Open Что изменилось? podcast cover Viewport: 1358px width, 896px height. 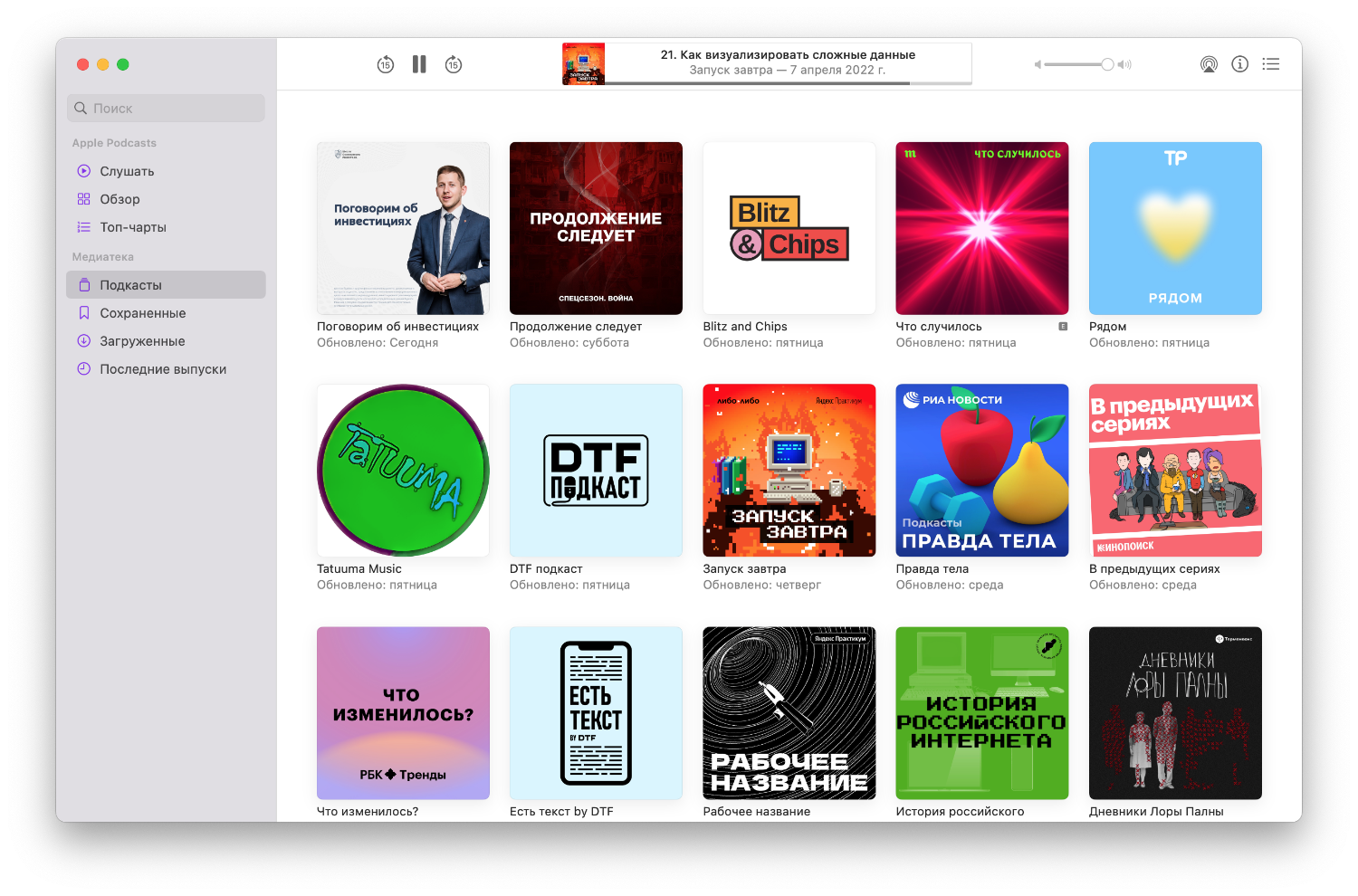pyautogui.click(x=403, y=713)
